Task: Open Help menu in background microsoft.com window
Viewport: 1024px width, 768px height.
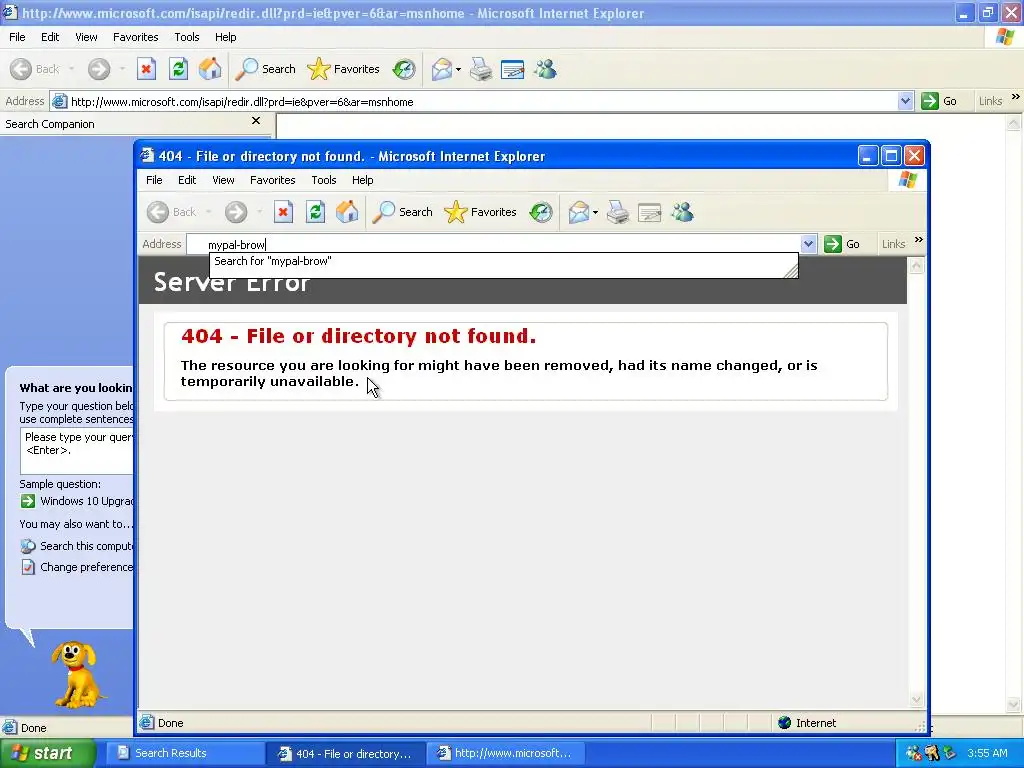Action: tap(225, 37)
